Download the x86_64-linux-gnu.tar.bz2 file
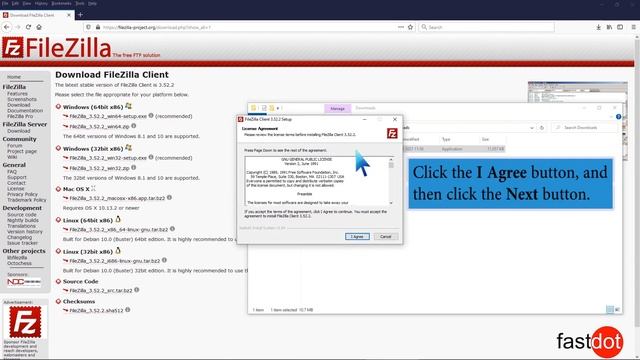The width and height of the screenshot is (640, 360). click(x=118, y=229)
